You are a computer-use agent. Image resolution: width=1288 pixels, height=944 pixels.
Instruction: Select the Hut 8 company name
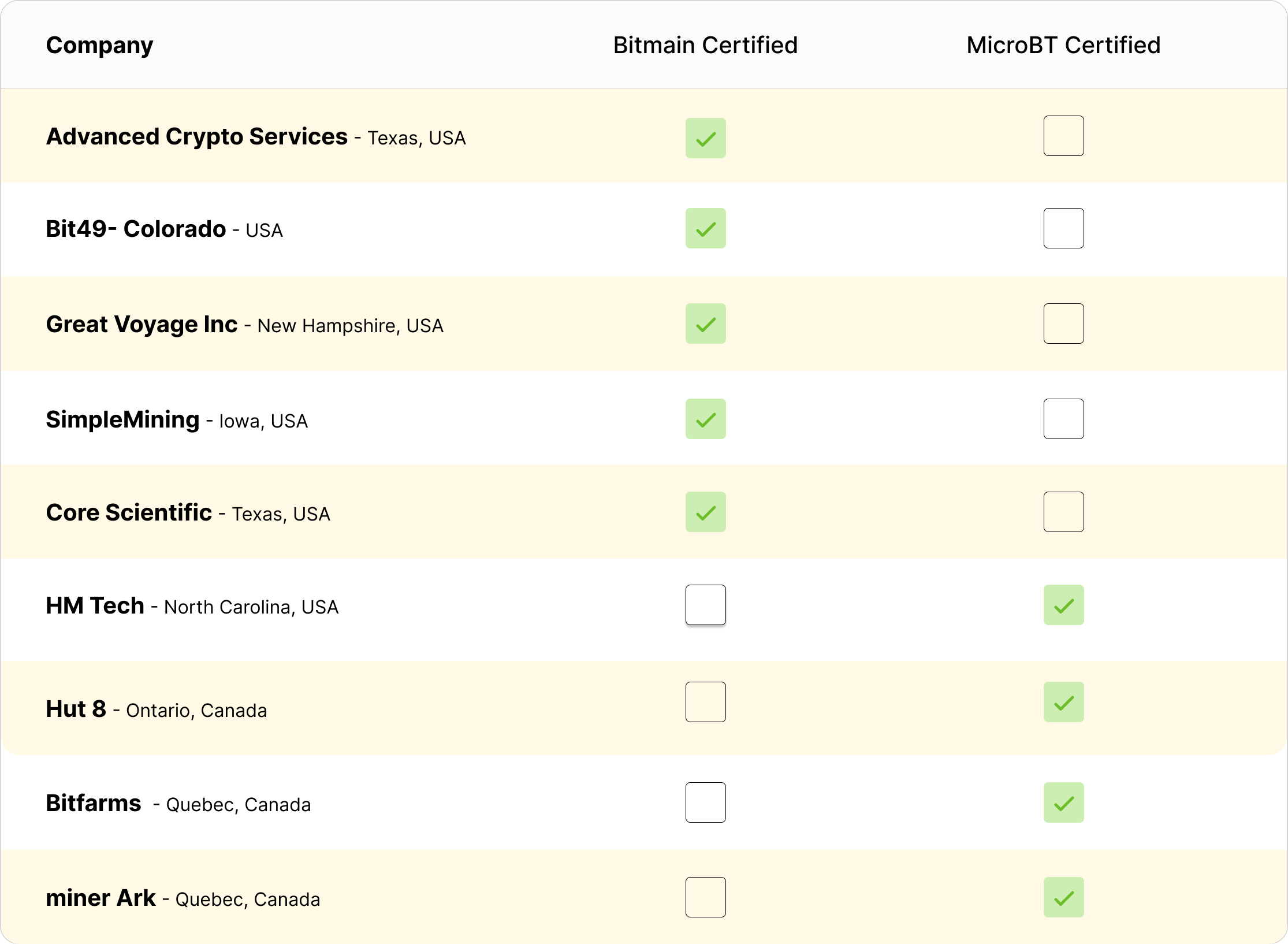point(75,709)
